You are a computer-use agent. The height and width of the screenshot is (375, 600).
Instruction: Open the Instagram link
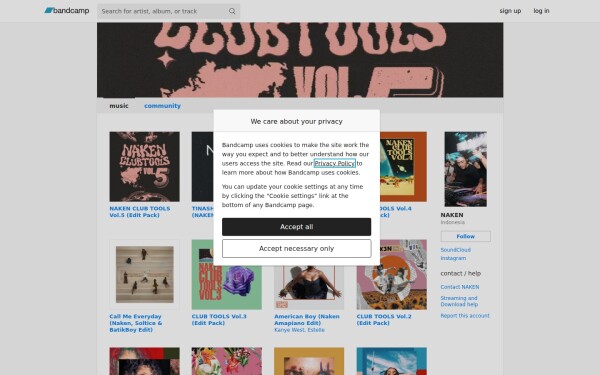(x=453, y=258)
